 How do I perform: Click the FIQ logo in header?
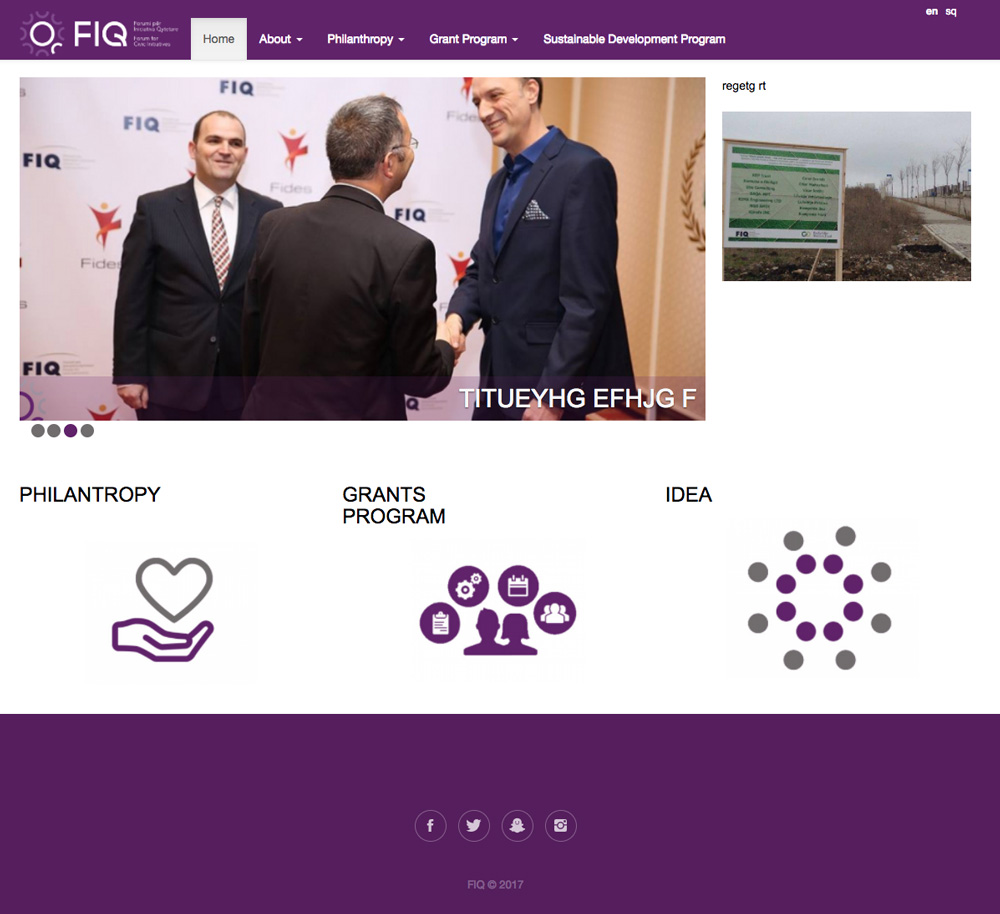100,34
